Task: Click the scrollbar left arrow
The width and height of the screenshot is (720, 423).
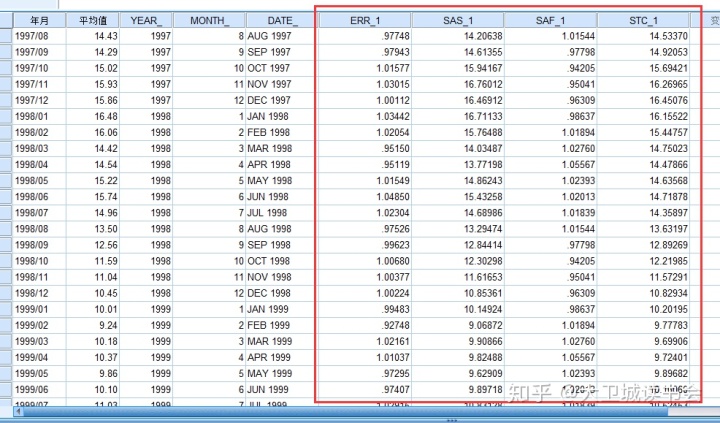Action: coord(18,412)
